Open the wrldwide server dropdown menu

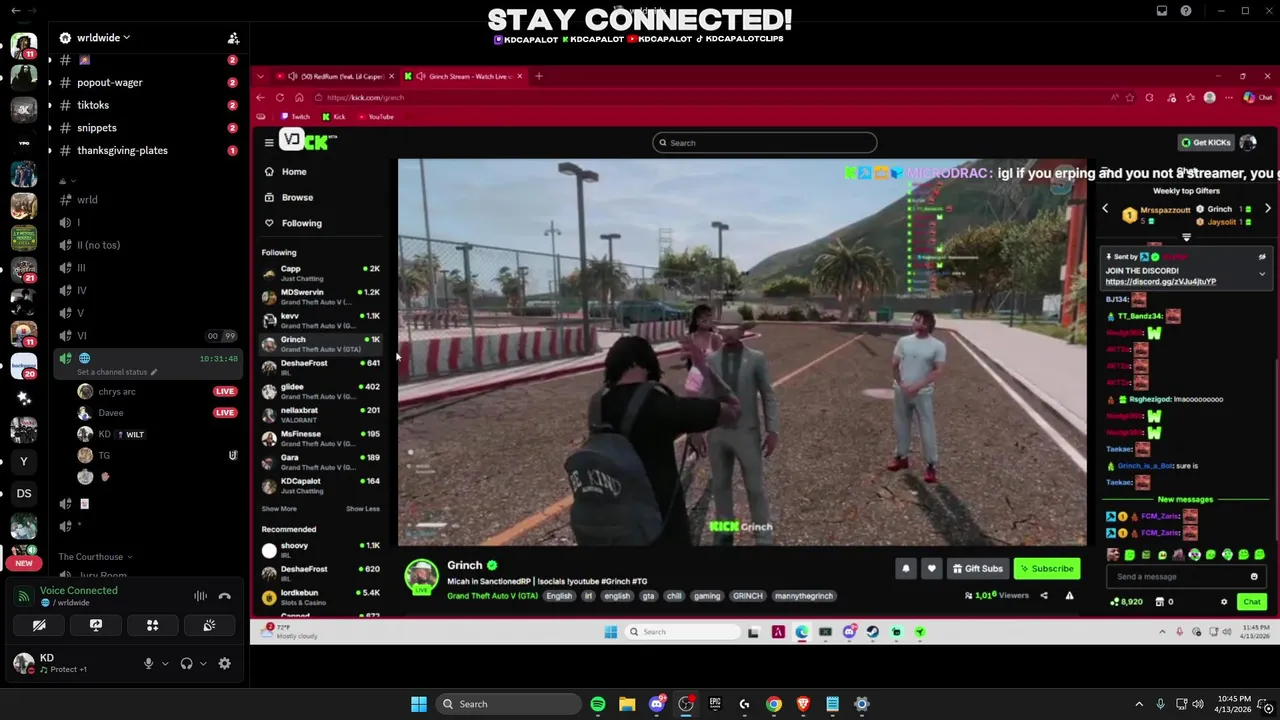coord(103,37)
